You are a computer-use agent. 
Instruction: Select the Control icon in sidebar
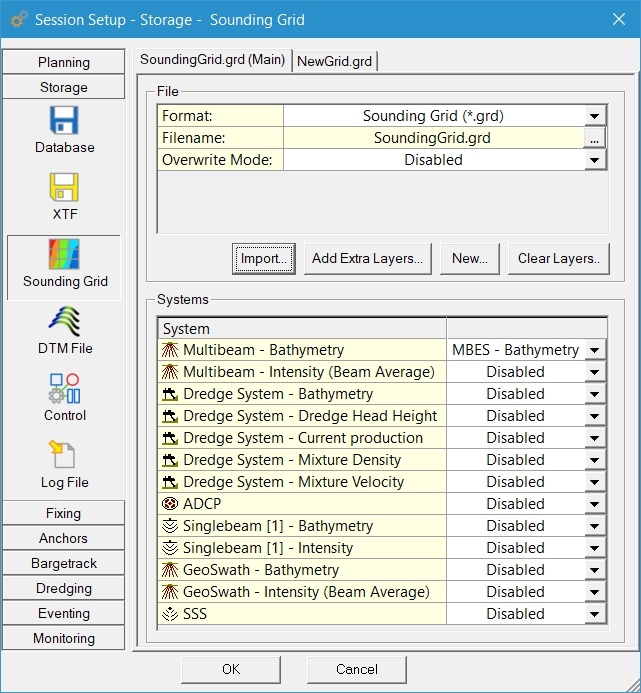click(64, 390)
